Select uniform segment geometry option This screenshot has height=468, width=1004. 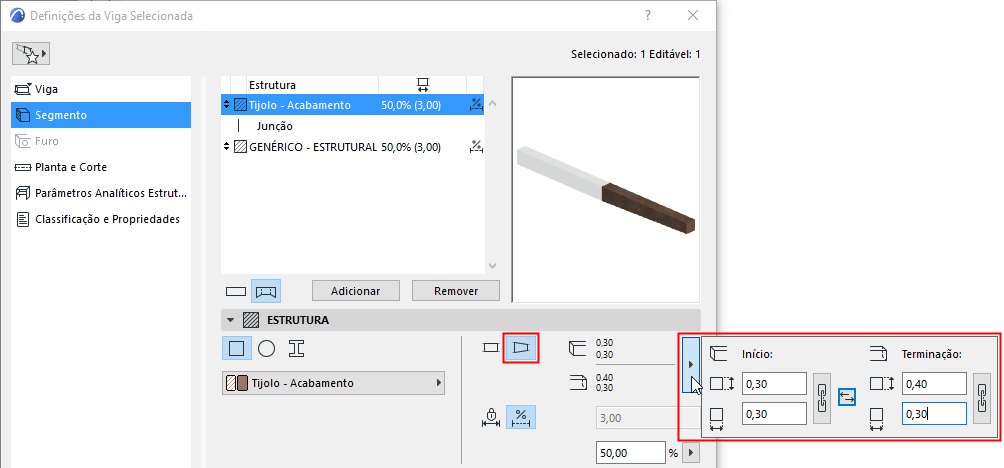(x=490, y=348)
